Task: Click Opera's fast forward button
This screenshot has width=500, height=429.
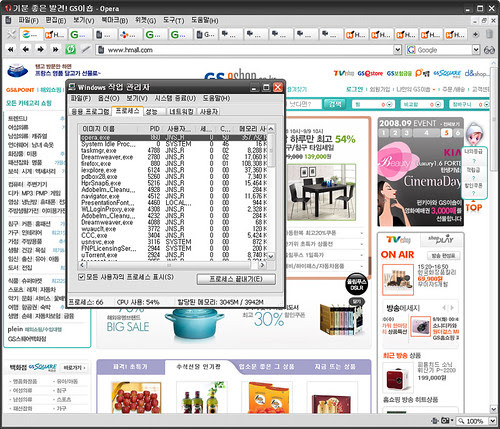Action: pyautogui.click(x=55, y=50)
